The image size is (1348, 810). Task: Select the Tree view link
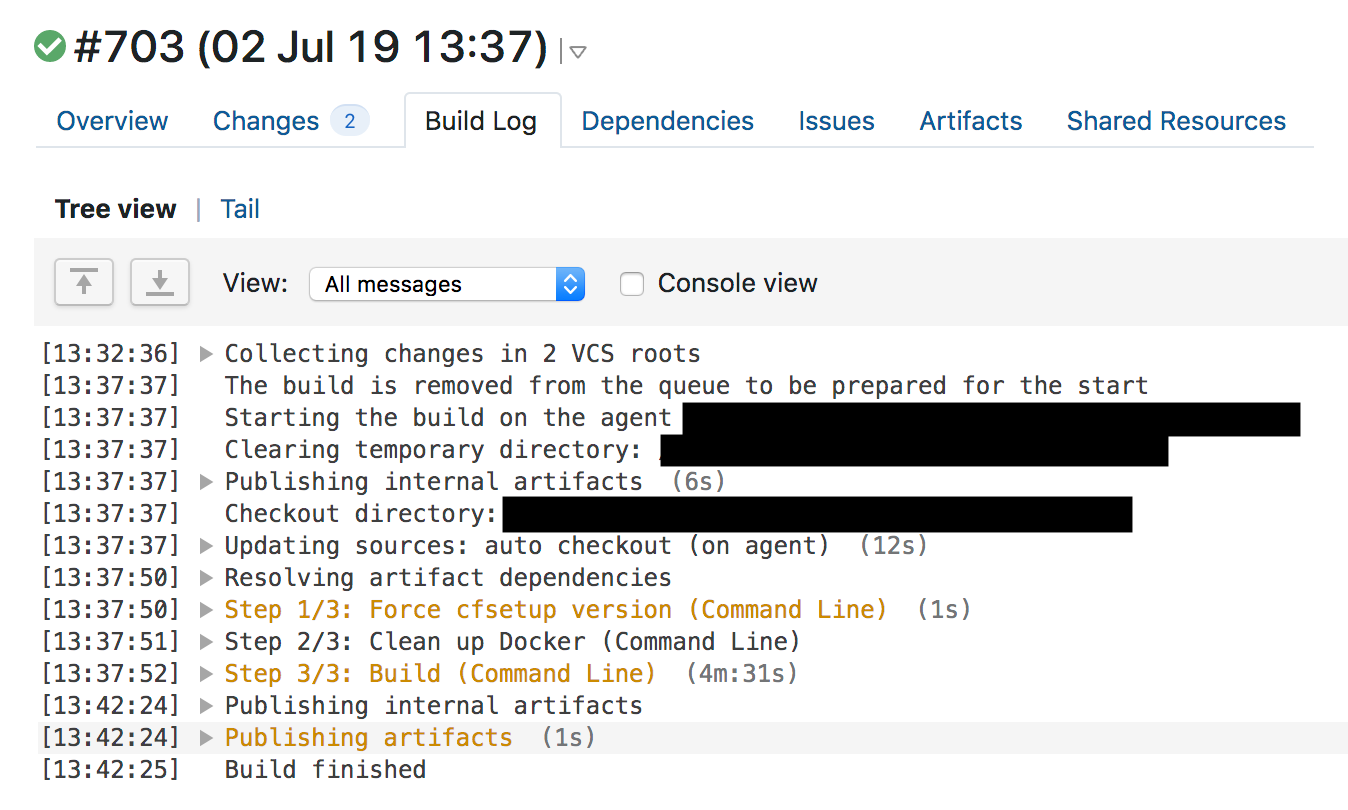(x=116, y=209)
